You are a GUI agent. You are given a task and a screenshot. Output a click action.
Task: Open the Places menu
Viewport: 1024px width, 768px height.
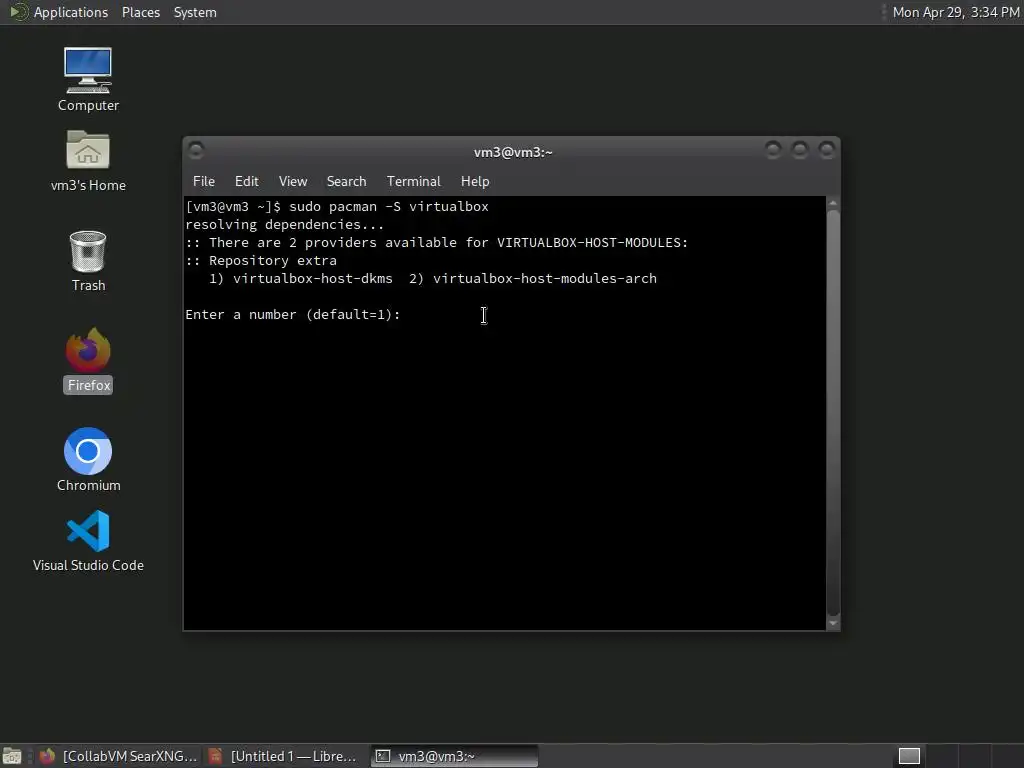pos(141,12)
